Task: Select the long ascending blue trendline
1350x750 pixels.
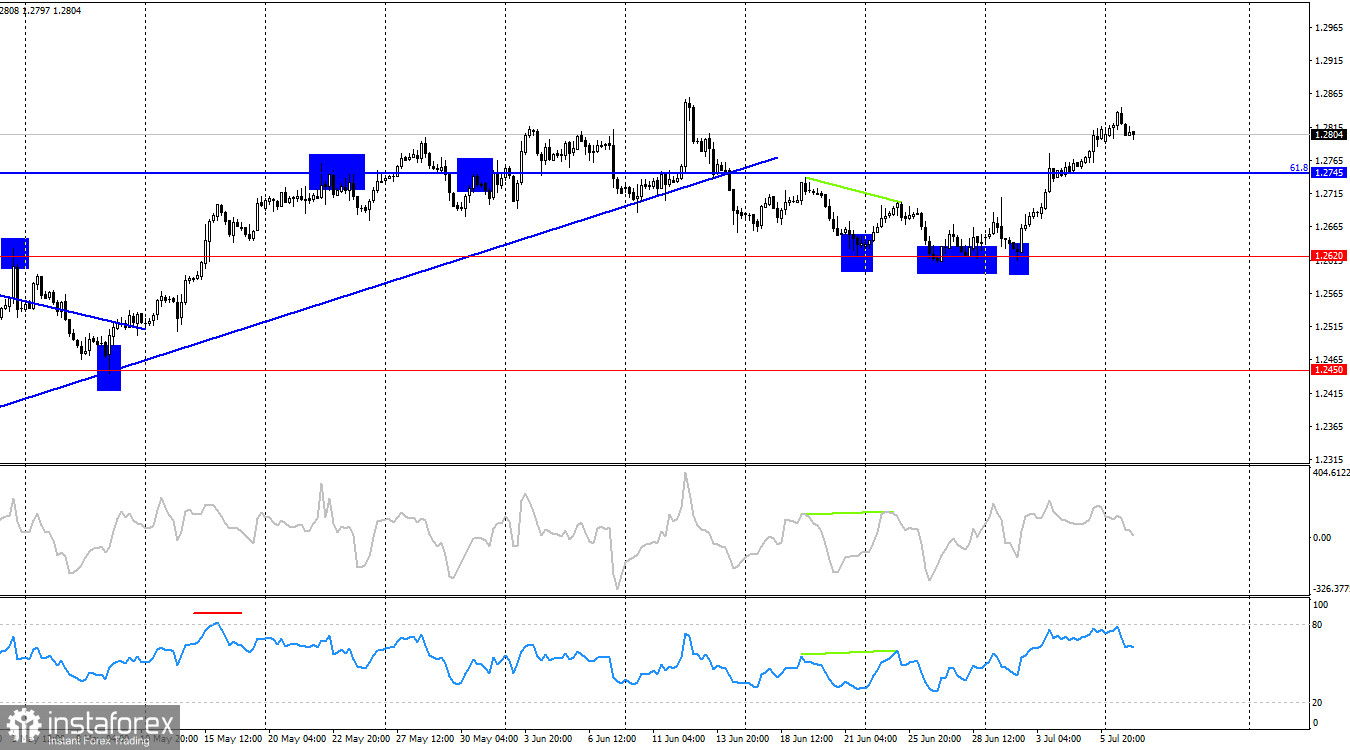Action: tap(388, 281)
